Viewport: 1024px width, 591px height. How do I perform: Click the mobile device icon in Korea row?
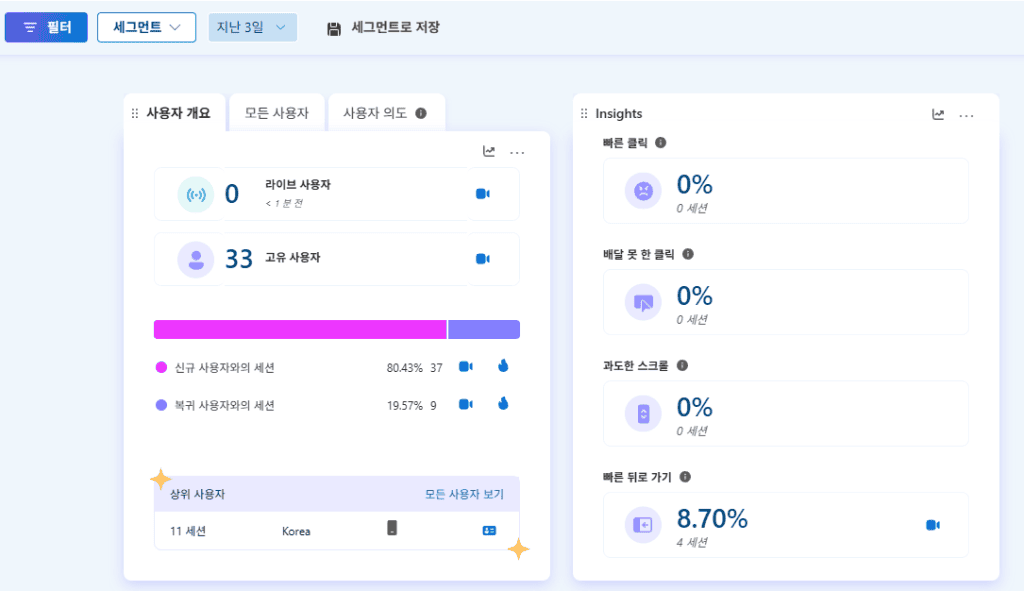coord(392,528)
